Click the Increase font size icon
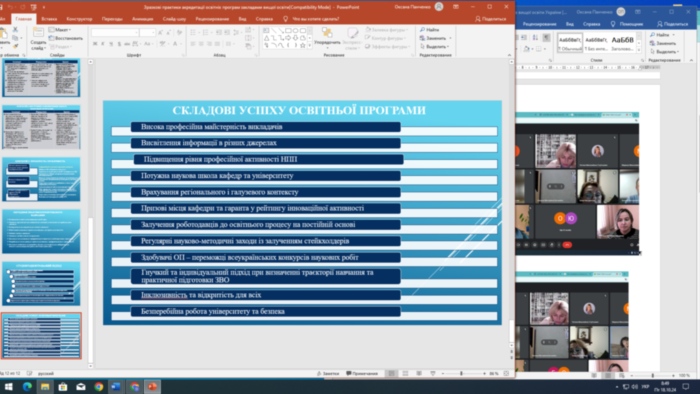The width and height of the screenshot is (700, 394). pyautogui.click(x=161, y=33)
